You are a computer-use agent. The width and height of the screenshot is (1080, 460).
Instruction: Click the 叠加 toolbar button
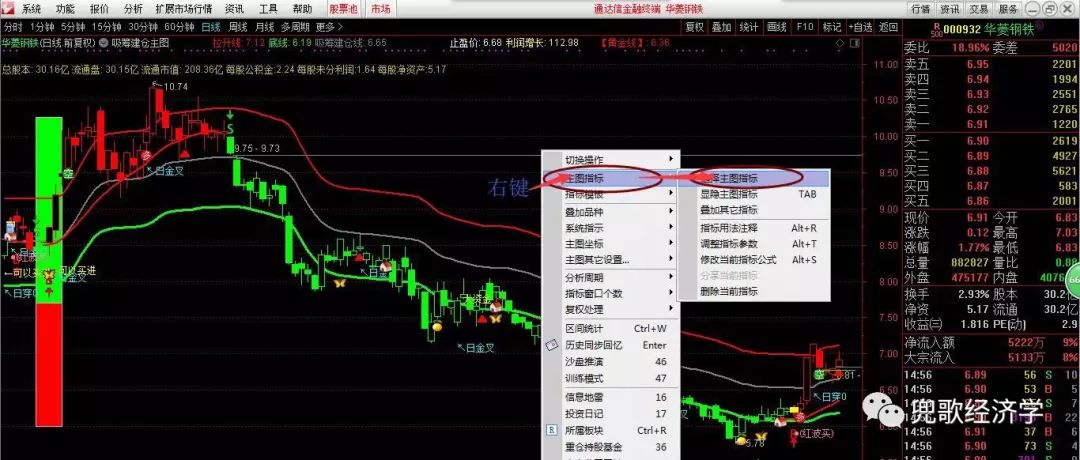tap(722, 27)
